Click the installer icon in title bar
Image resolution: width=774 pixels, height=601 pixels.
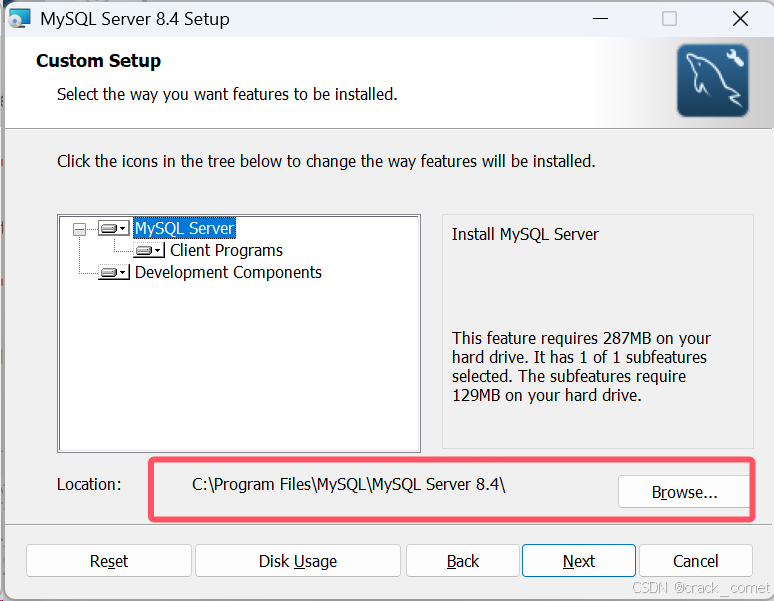[20, 19]
